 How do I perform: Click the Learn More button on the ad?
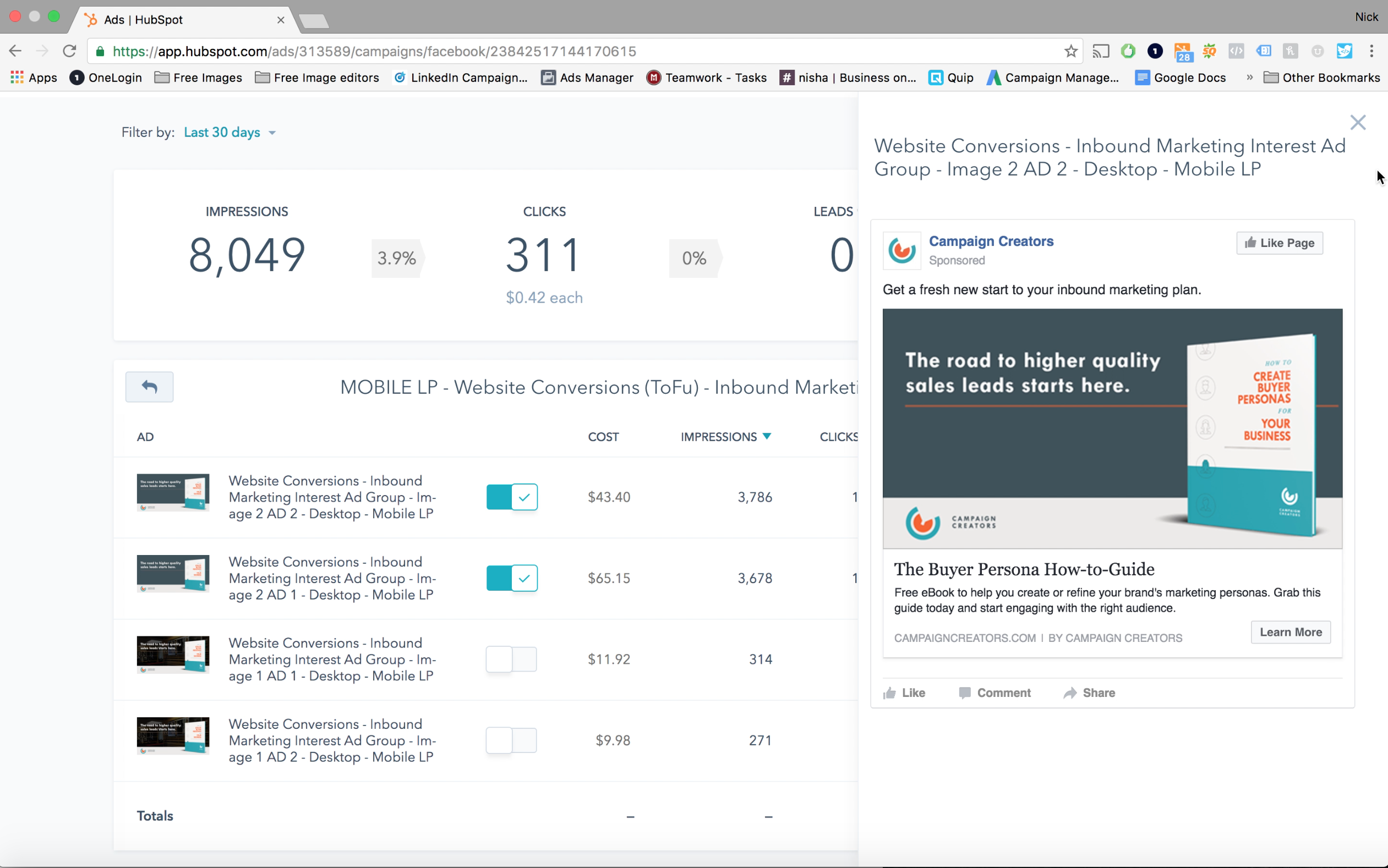pyautogui.click(x=1289, y=631)
